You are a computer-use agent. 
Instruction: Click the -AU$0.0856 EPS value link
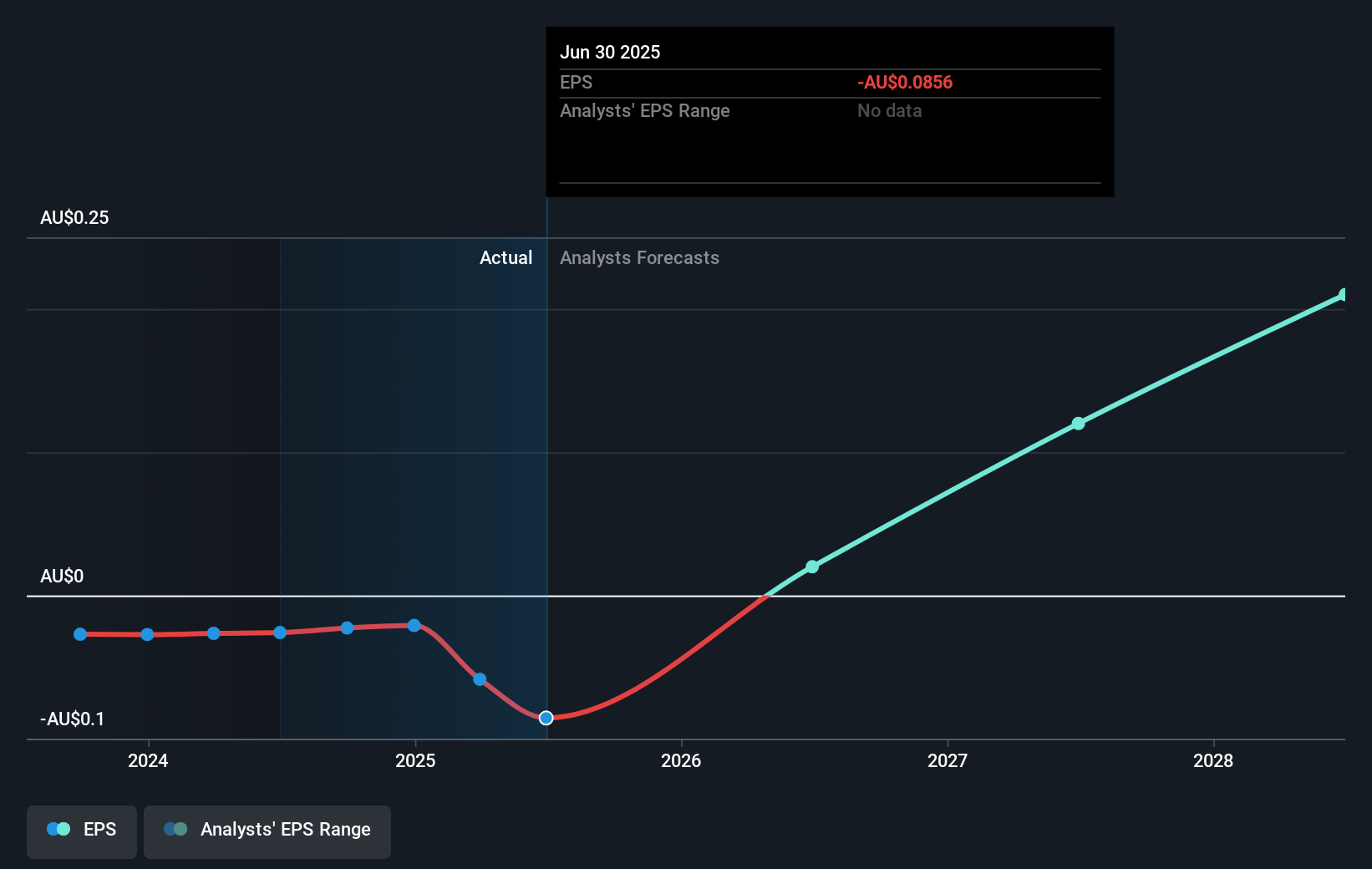tap(904, 82)
